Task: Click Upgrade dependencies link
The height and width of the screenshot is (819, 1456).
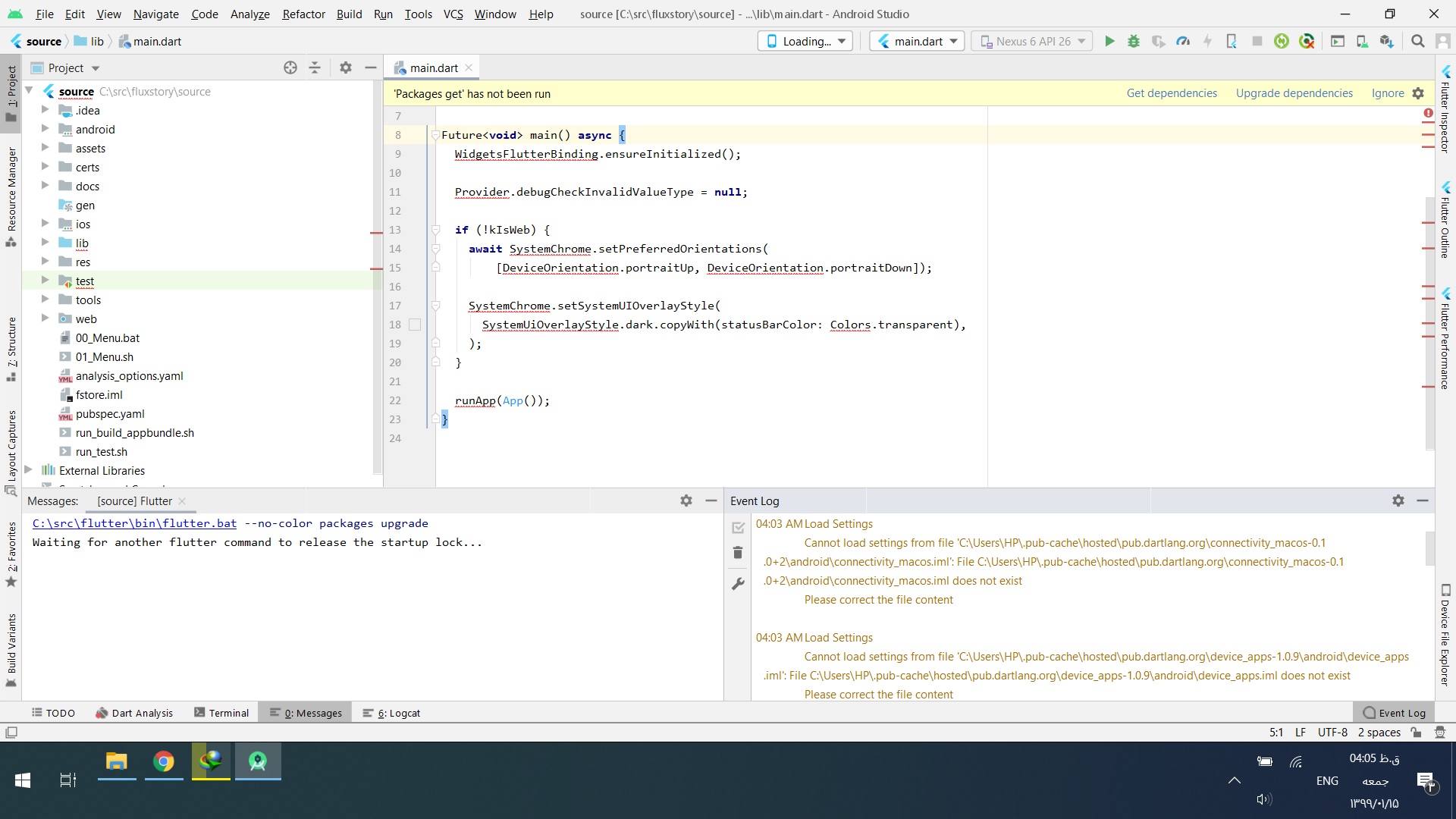Action: 1294,93
